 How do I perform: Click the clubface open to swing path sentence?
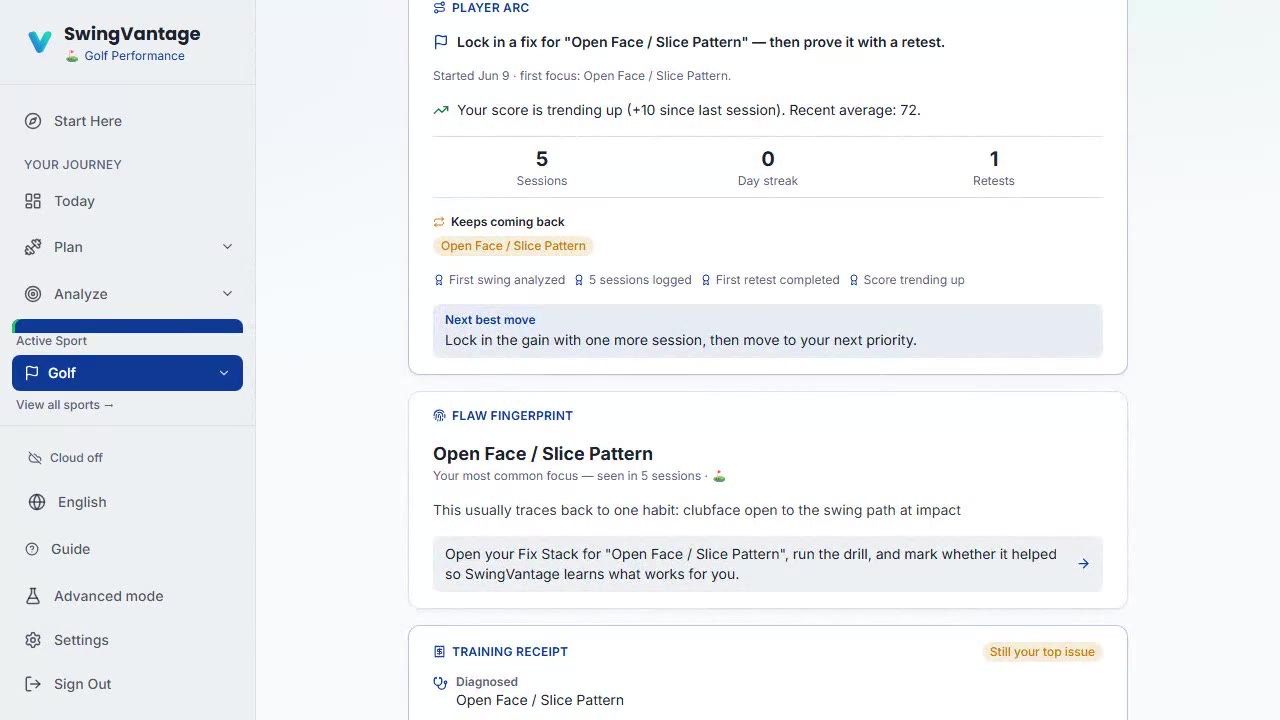697,511
